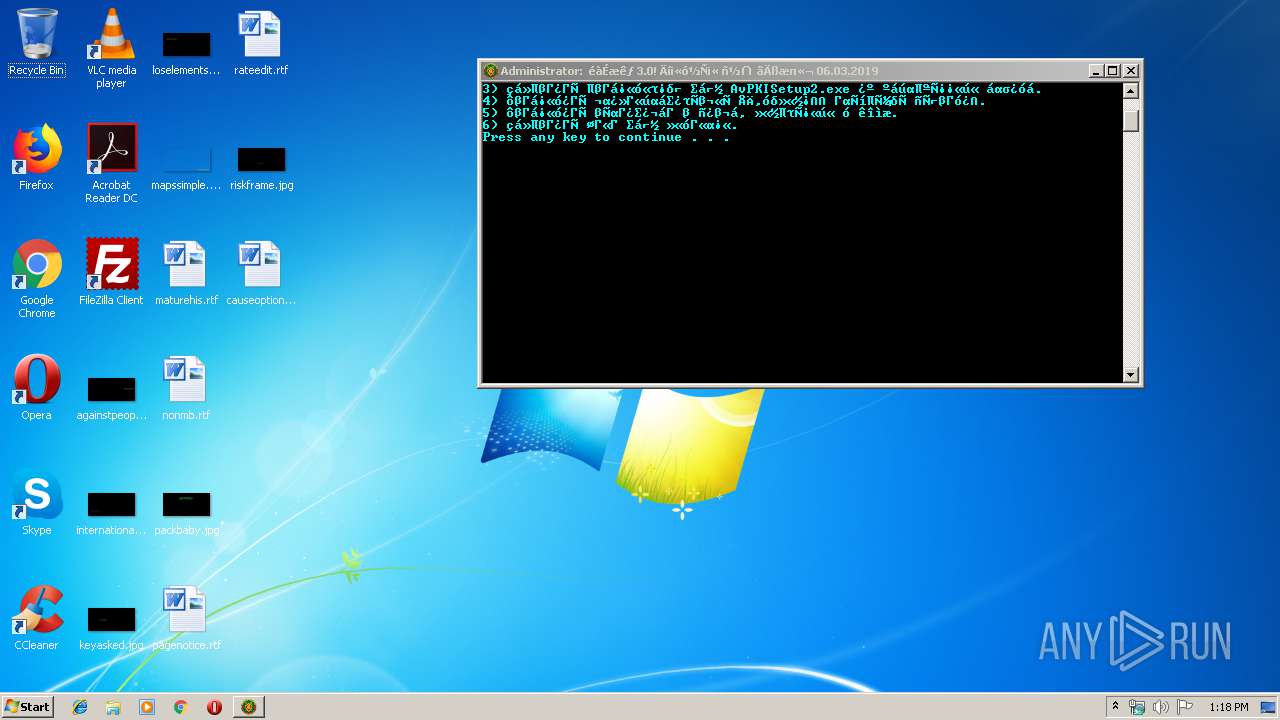Click 'Press any key to continue' text
1280x720 pixels.
click(606, 137)
